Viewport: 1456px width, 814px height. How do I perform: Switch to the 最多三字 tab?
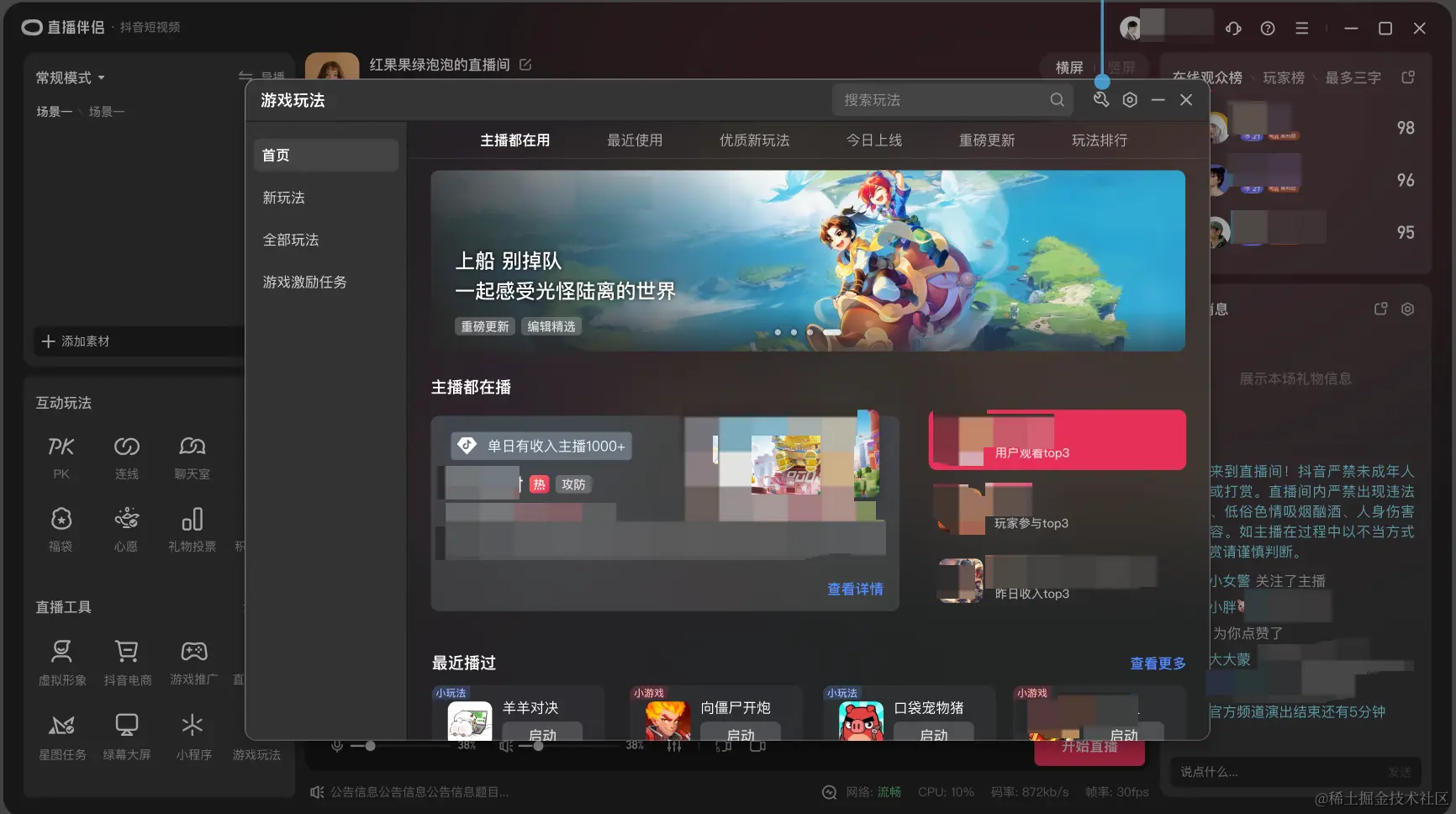1353,77
